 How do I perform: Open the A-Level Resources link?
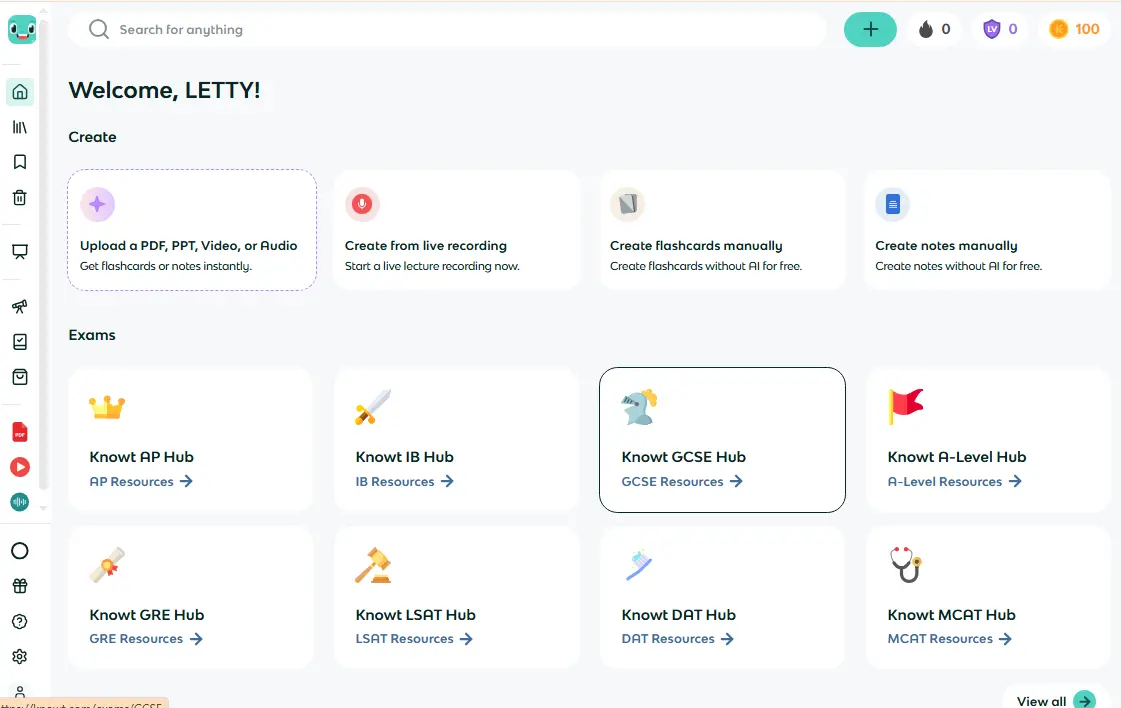[x=954, y=481]
